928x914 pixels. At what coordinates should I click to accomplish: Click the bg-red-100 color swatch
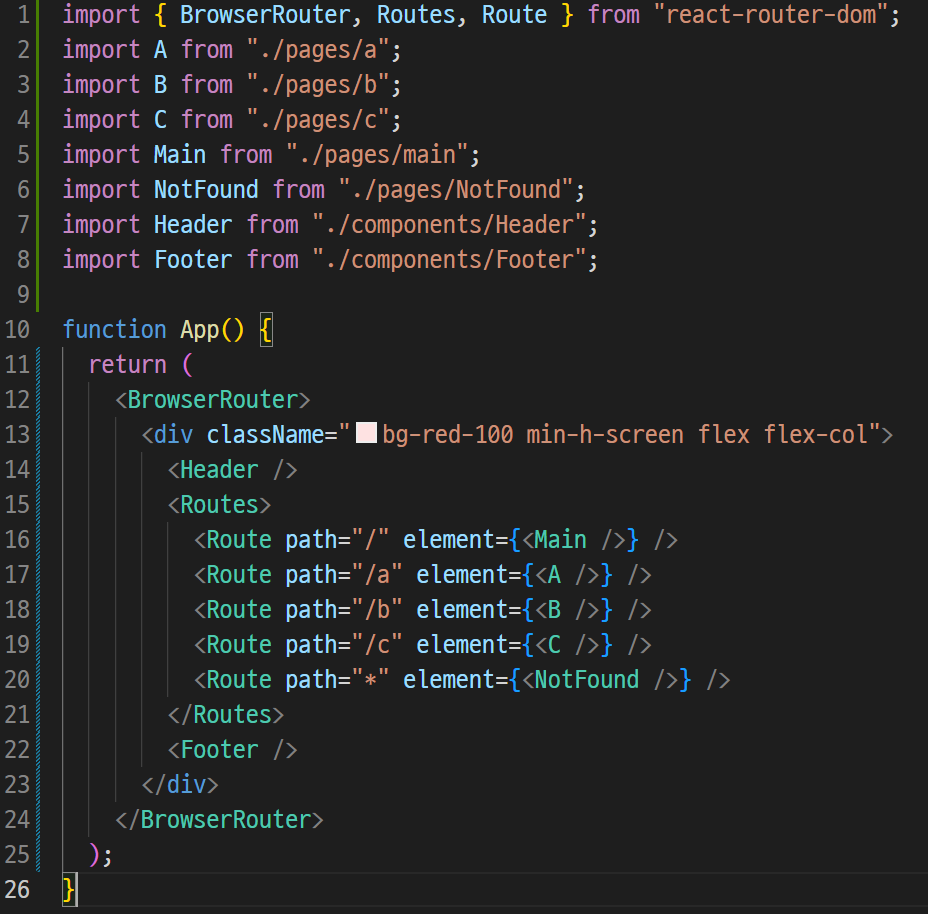coord(366,433)
